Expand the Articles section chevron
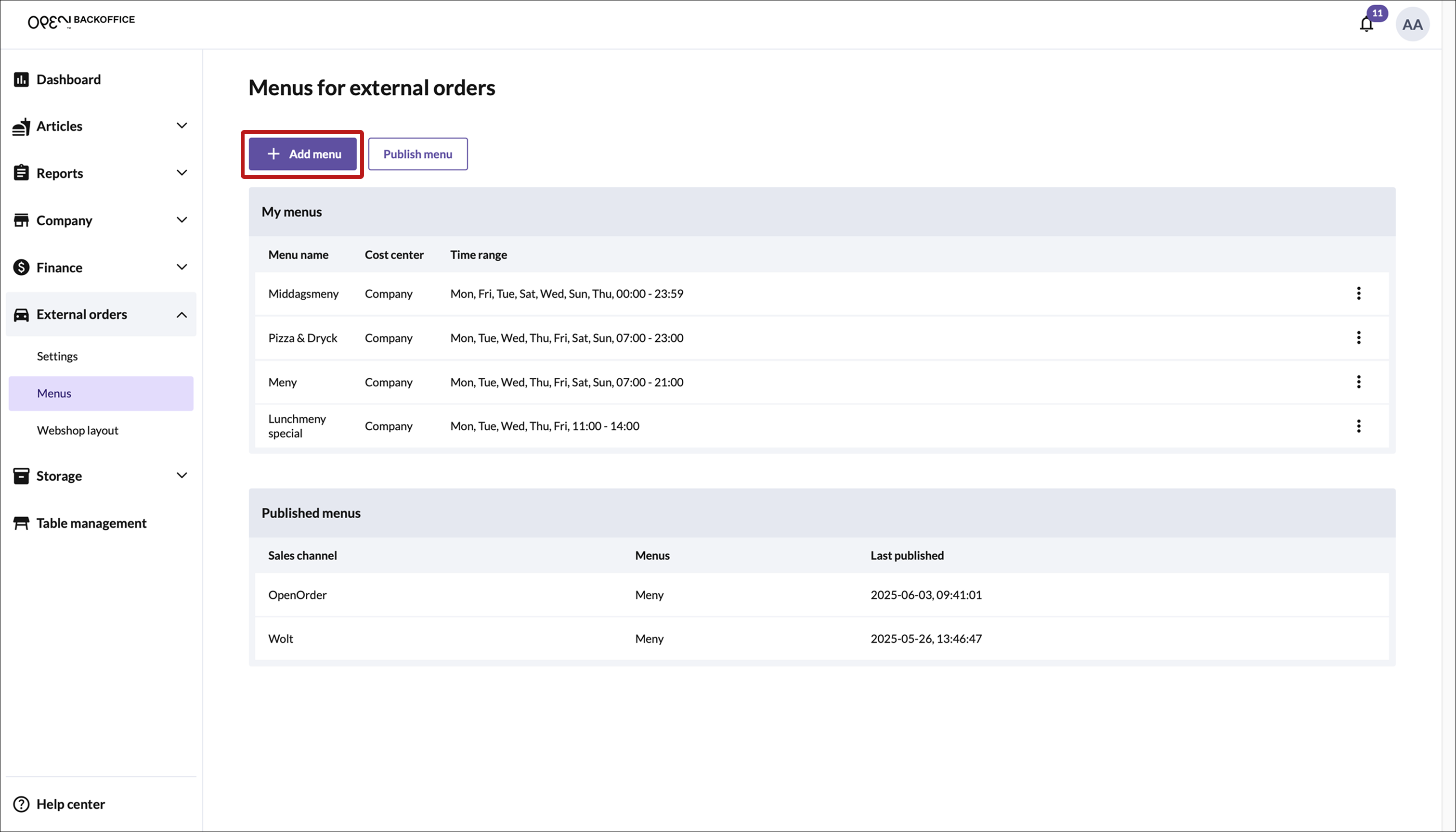This screenshot has height=832, width=1456. 182,126
